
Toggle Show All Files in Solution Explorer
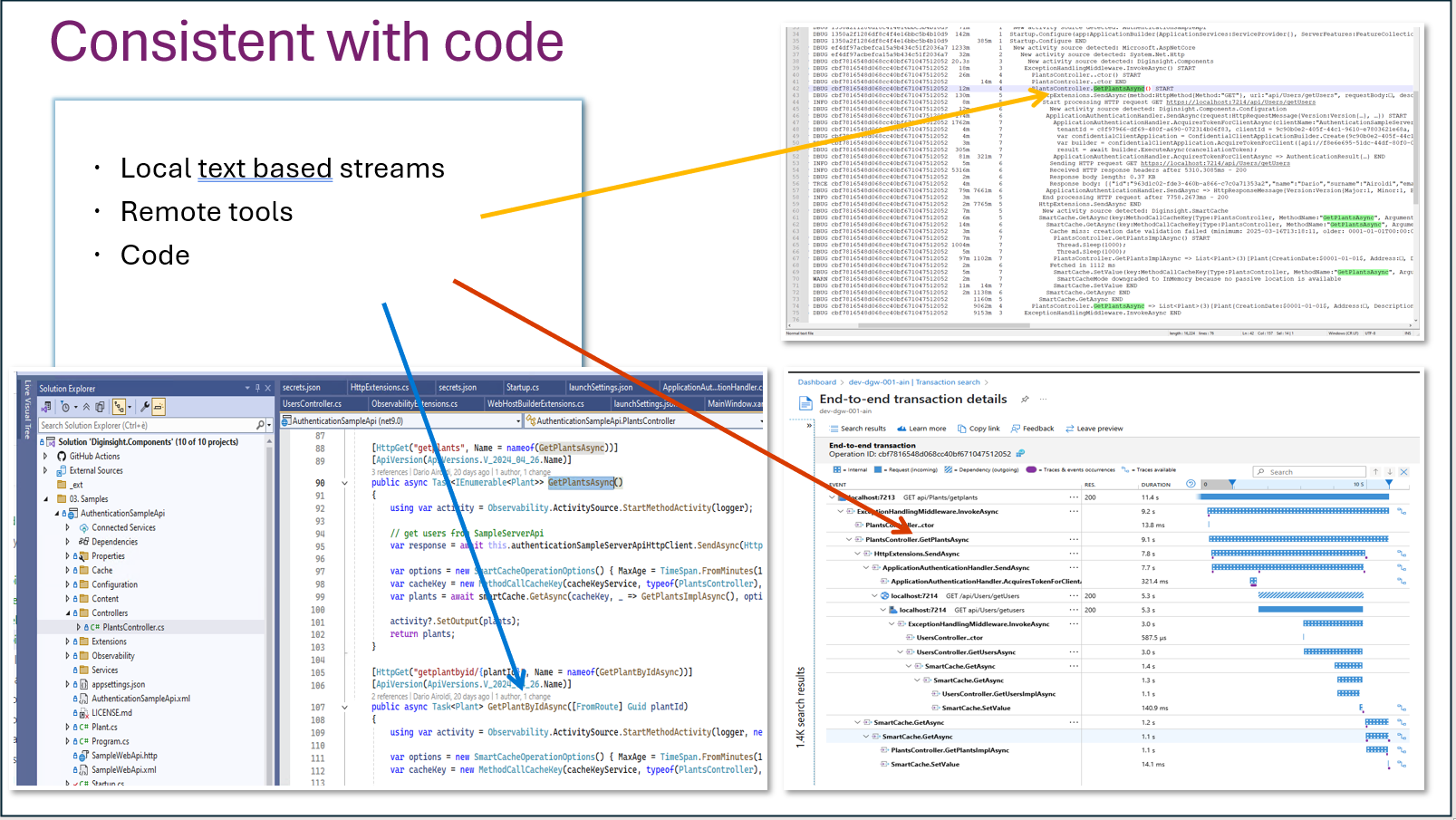click(100, 408)
